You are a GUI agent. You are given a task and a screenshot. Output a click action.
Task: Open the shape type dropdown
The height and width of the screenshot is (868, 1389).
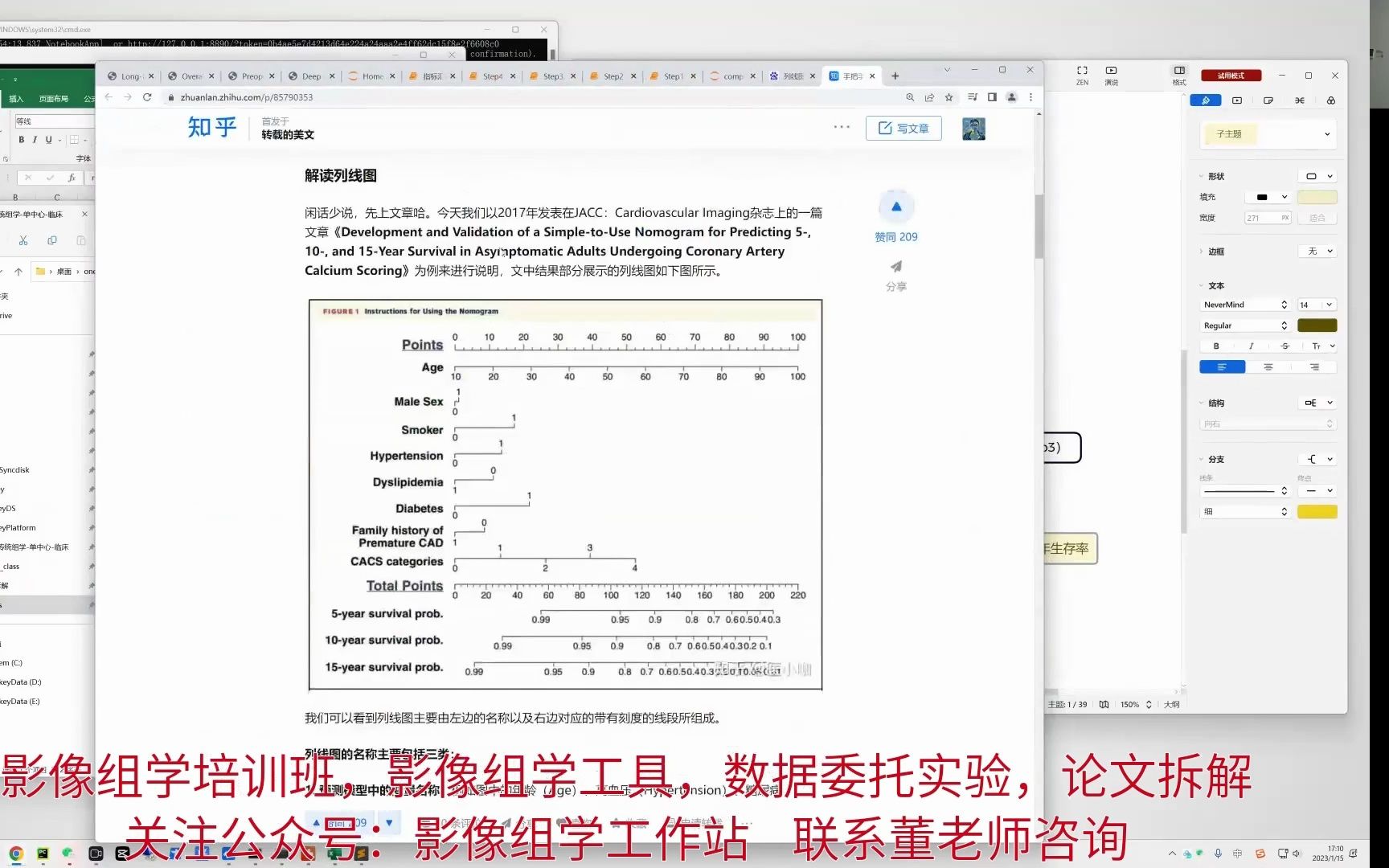1317,176
